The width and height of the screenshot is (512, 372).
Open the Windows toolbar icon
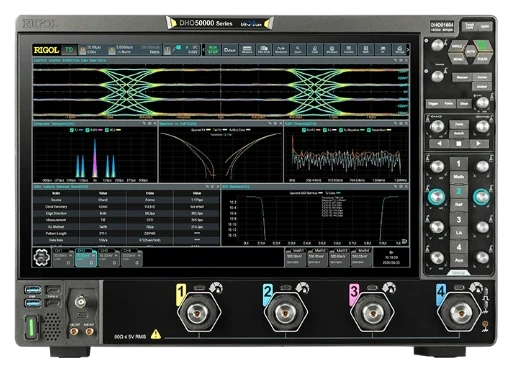click(x=332, y=50)
